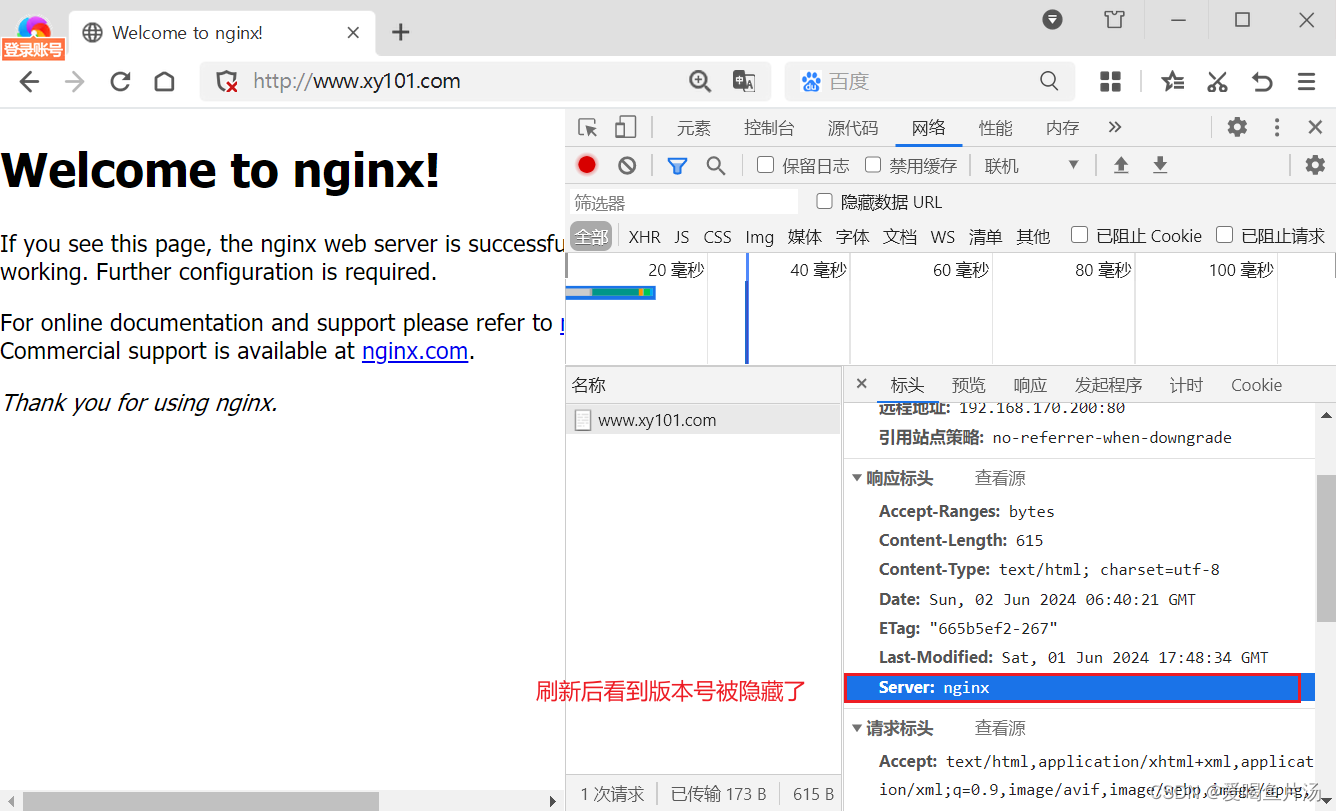Switch to the 控制台 tab
Screen dimensions: 1336x811
[769, 127]
